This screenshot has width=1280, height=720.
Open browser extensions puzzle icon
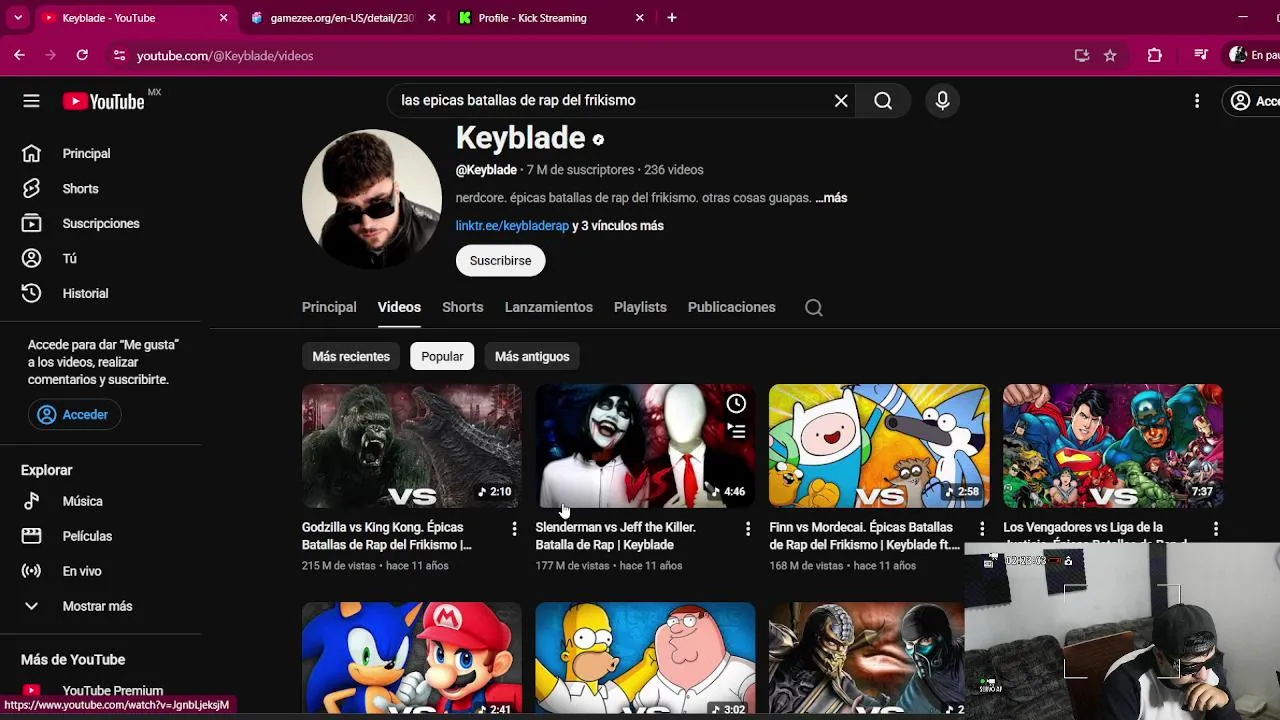tap(1155, 56)
